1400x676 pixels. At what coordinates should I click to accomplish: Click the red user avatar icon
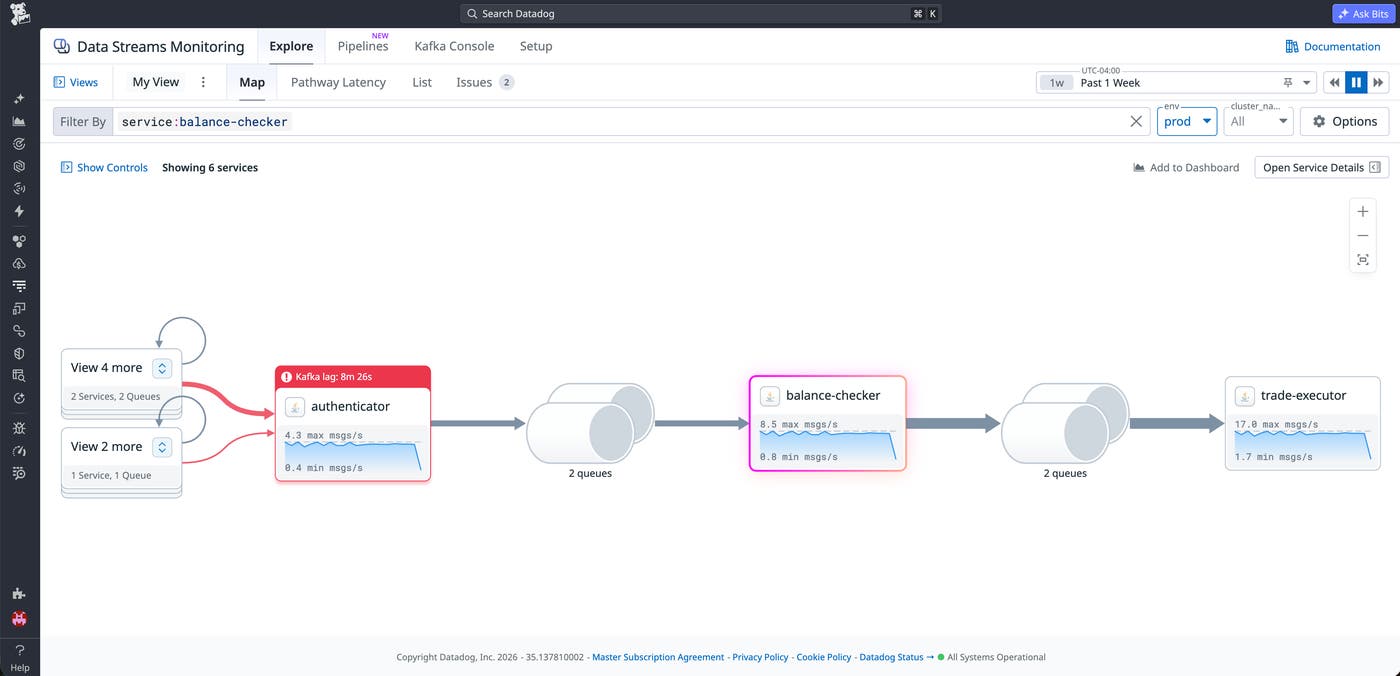19,619
